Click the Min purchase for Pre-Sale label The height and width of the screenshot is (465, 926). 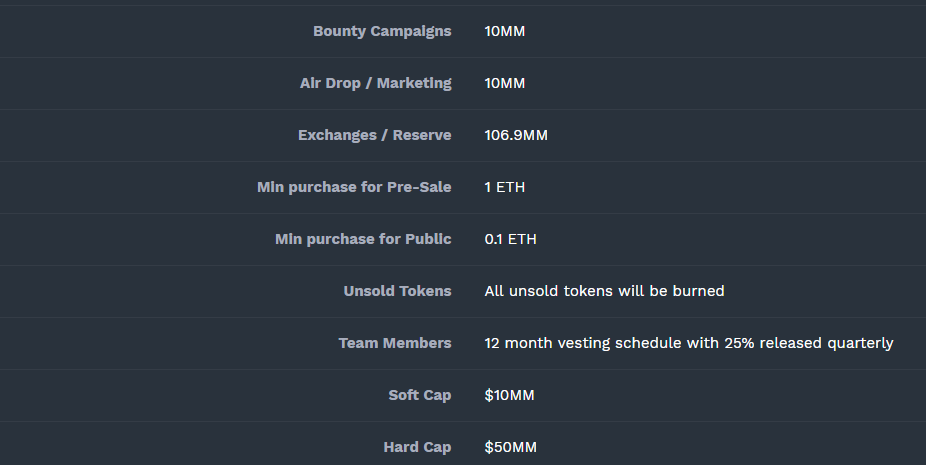(354, 187)
